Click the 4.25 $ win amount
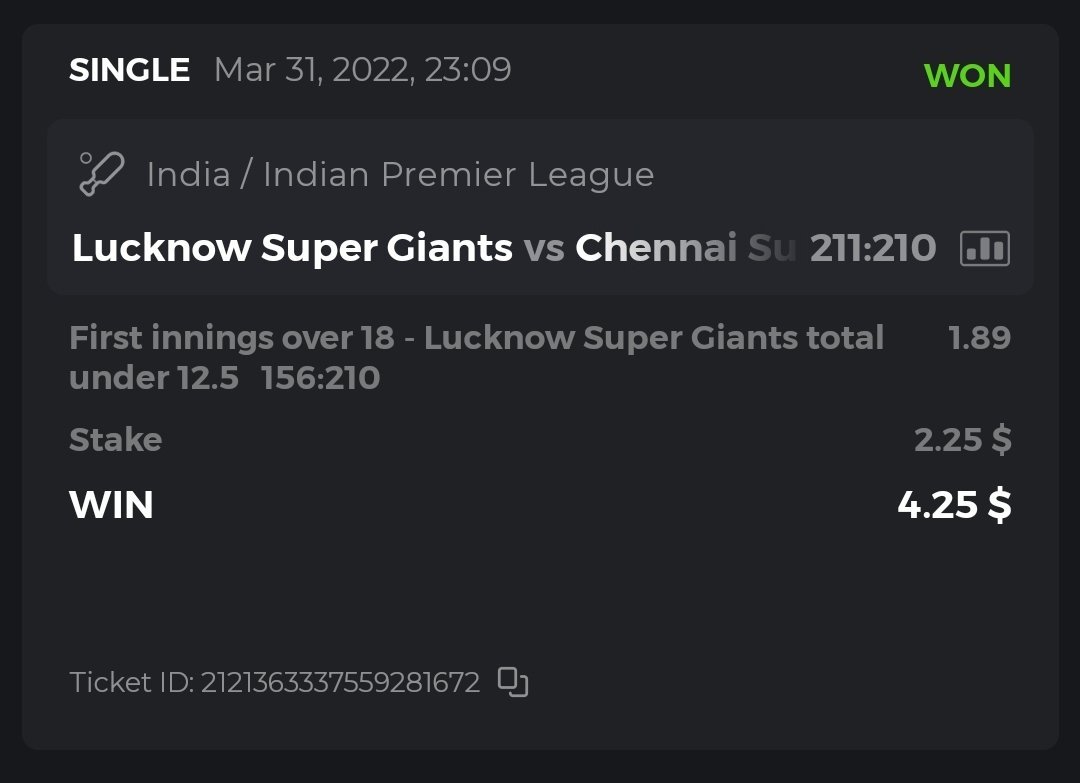 954,505
